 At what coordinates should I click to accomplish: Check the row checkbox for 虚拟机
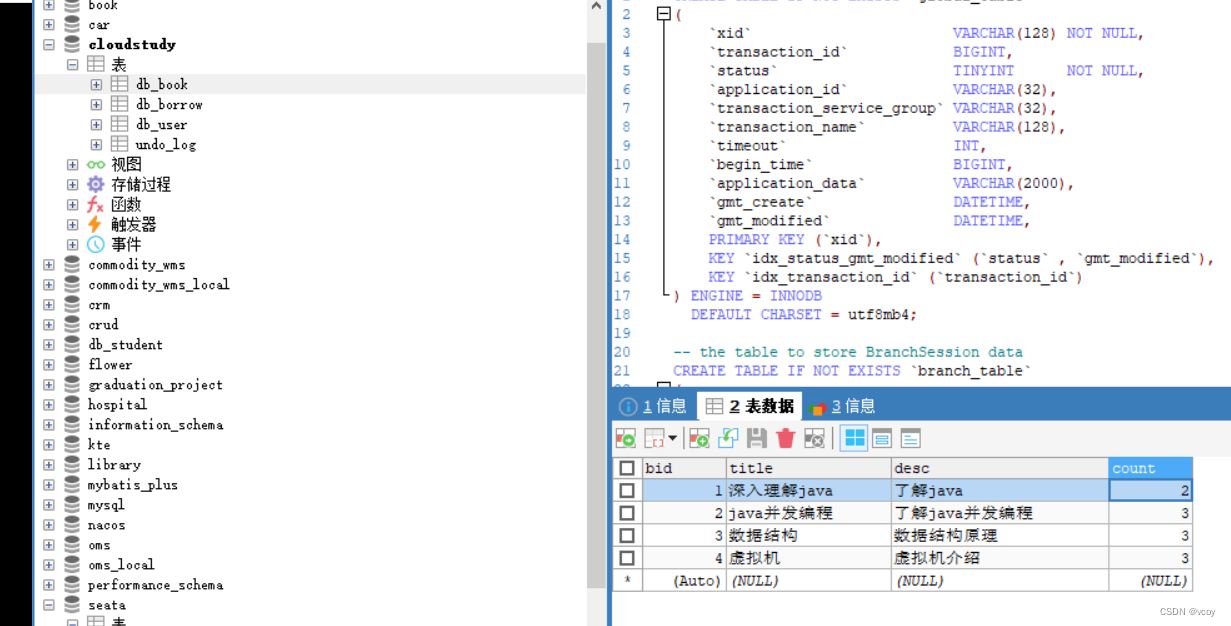(x=627, y=558)
